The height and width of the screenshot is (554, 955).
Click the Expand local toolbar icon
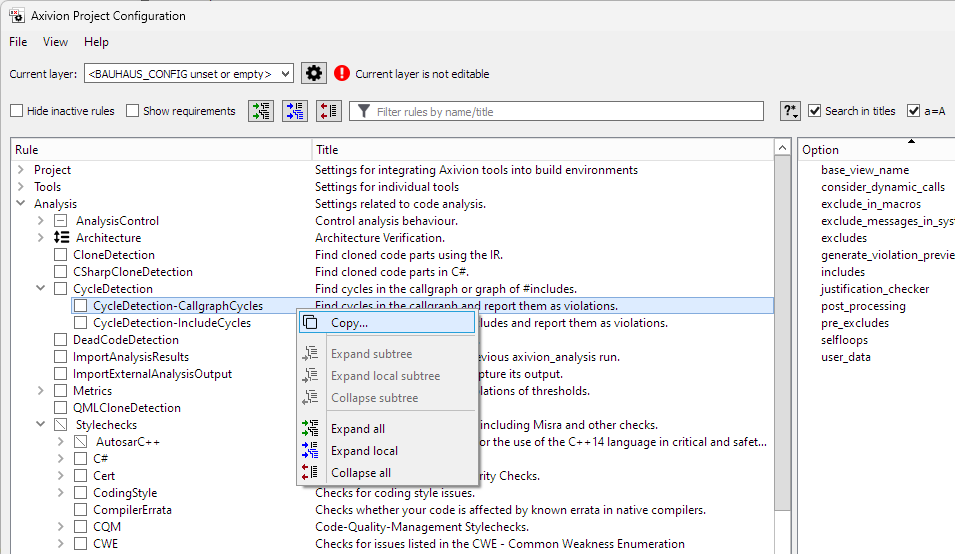coord(295,111)
